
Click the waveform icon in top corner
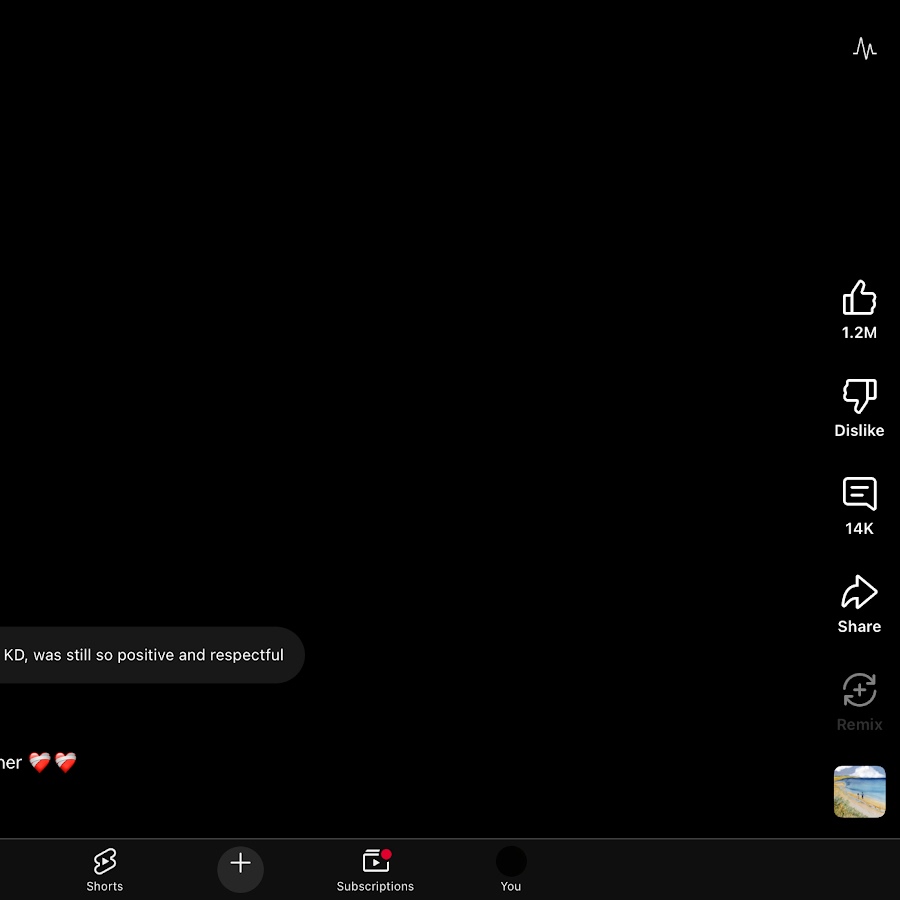click(x=864, y=48)
